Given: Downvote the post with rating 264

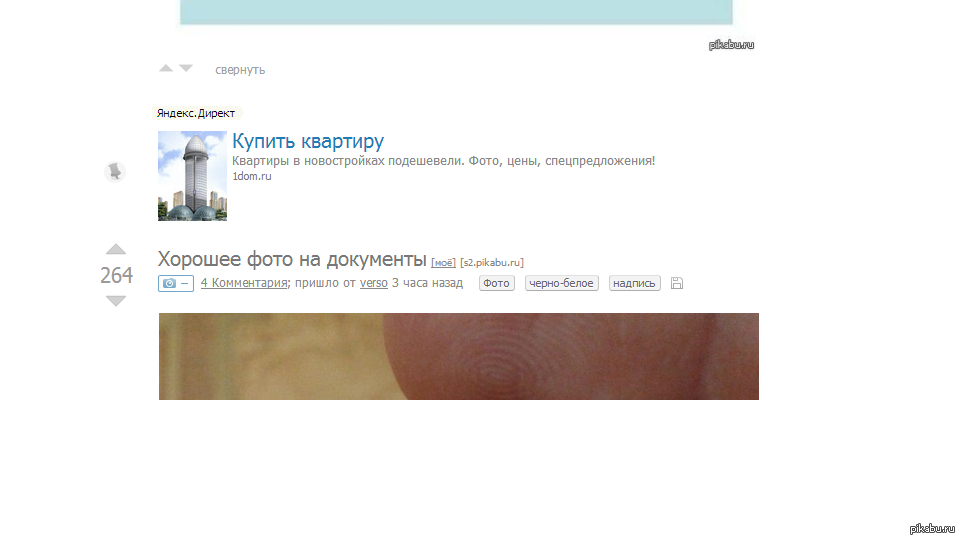Looking at the screenshot, I should (116, 301).
